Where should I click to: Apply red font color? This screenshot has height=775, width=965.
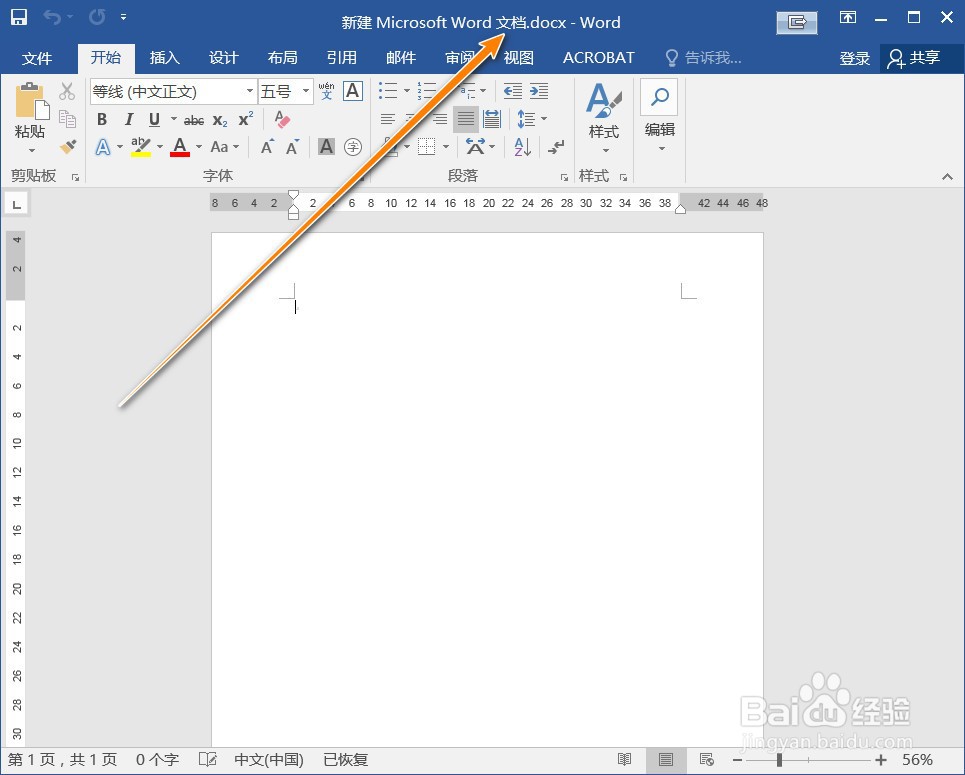180,147
